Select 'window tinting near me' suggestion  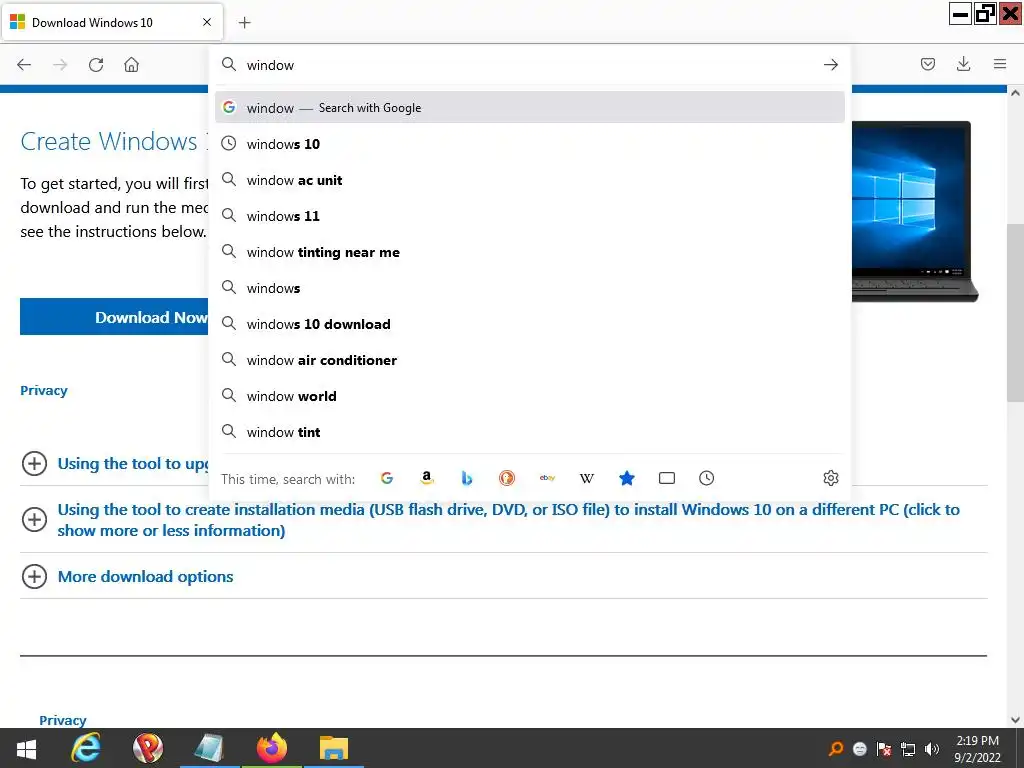pos(530,251)
